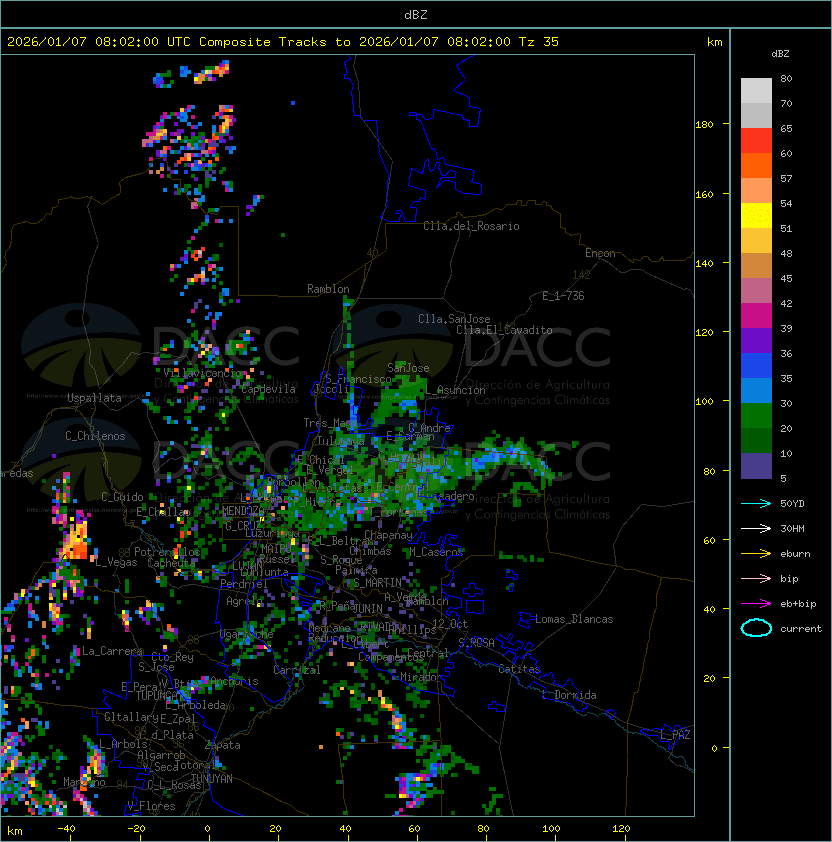Click the '30HM' legend label
This screenshot has width=832, height=842.
coord(792,529)
